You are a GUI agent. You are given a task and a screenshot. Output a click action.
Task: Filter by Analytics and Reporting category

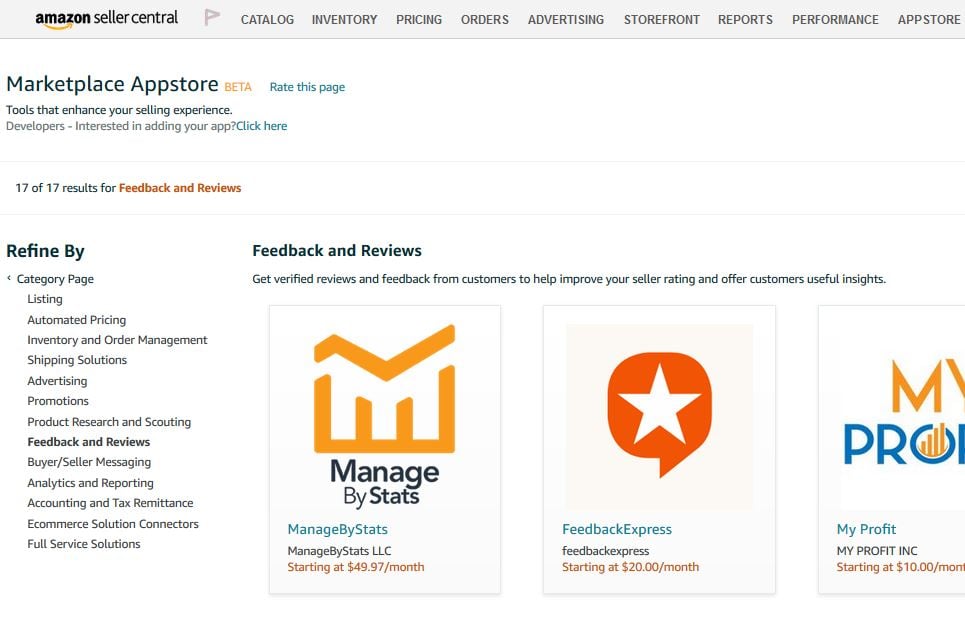tap(90, 483)
